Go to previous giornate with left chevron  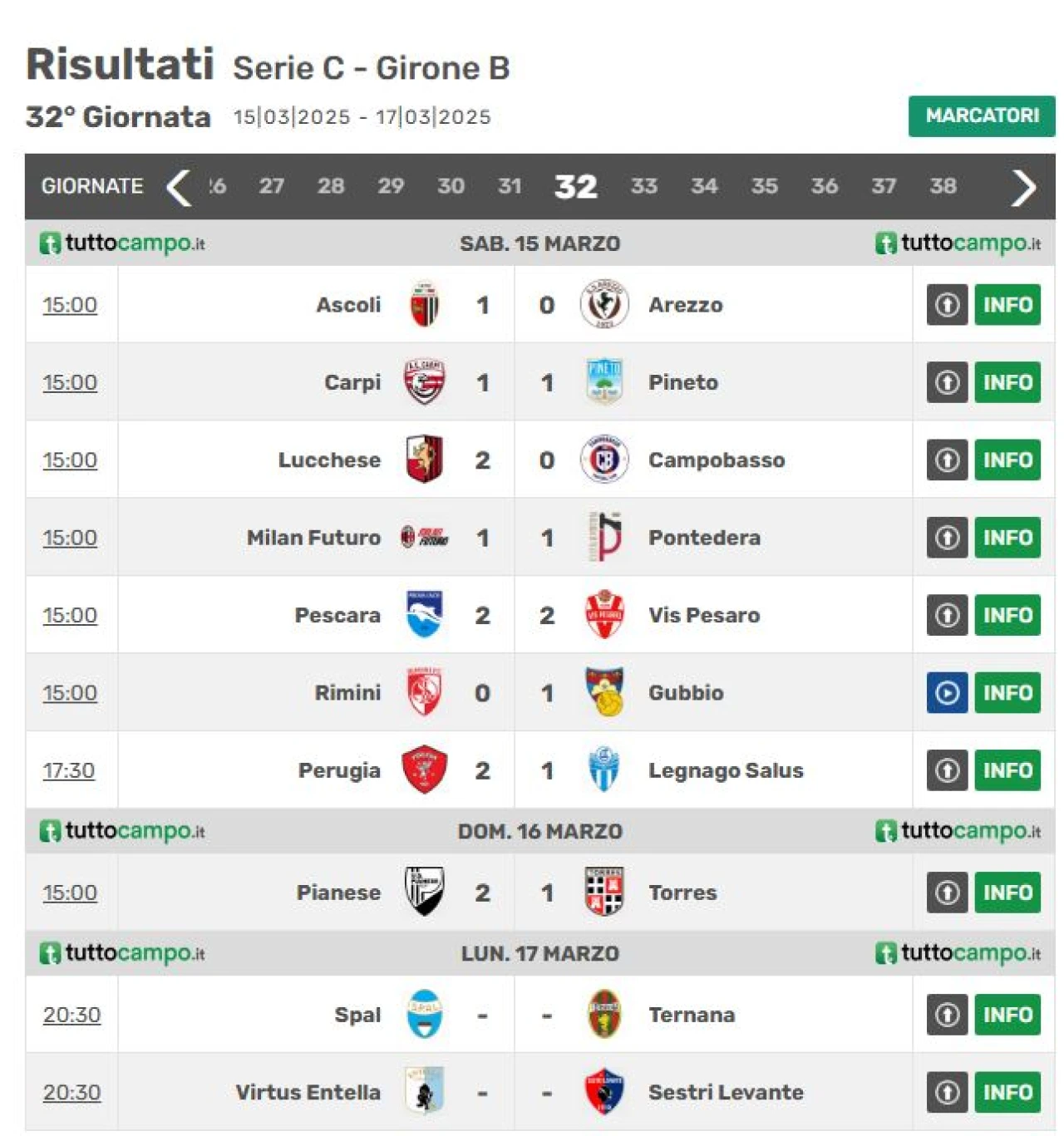178,186
